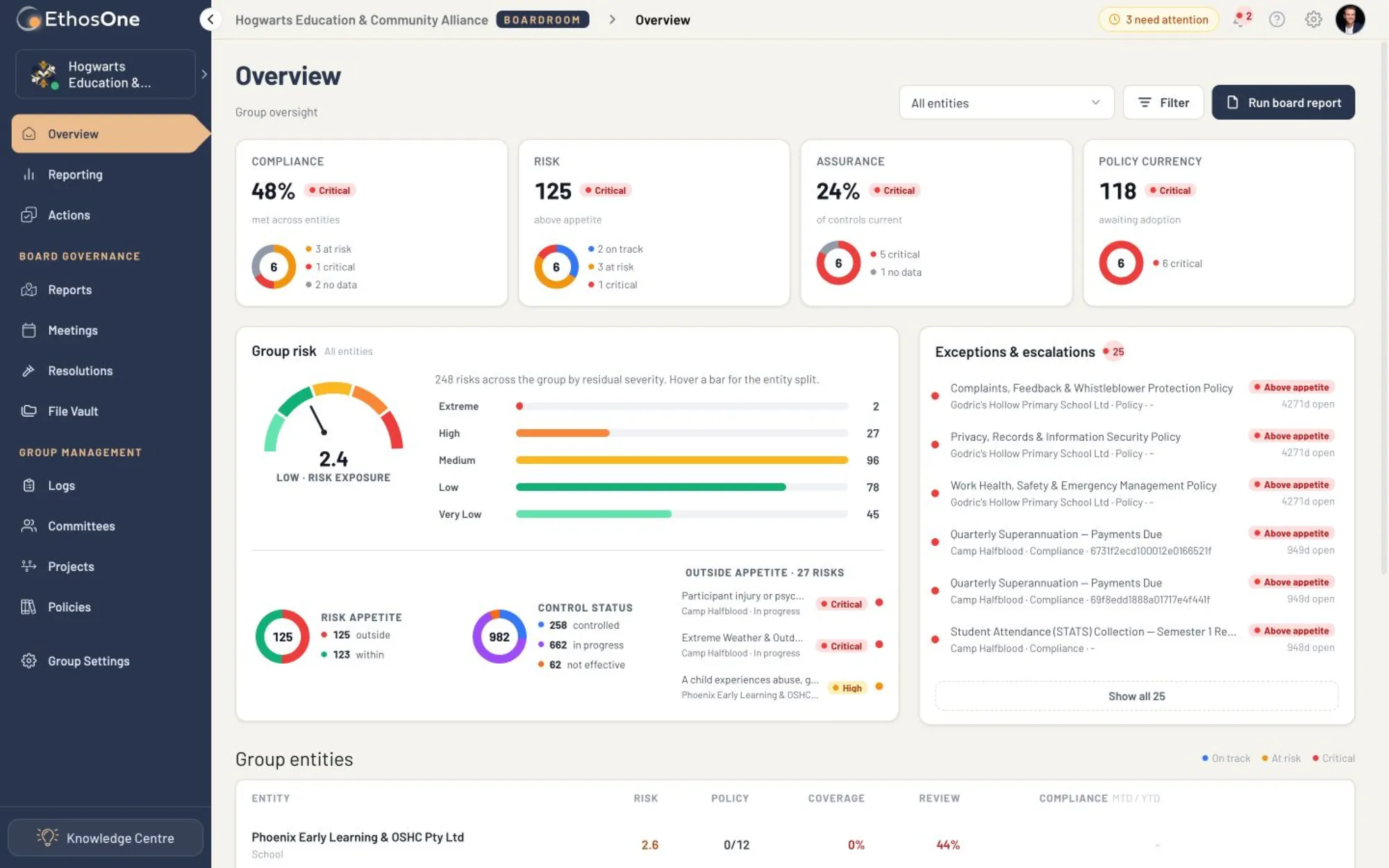
Task: Click the Knowledge Centre lightbulb icon
Action: pyautogui.click(x=47, y=837)
